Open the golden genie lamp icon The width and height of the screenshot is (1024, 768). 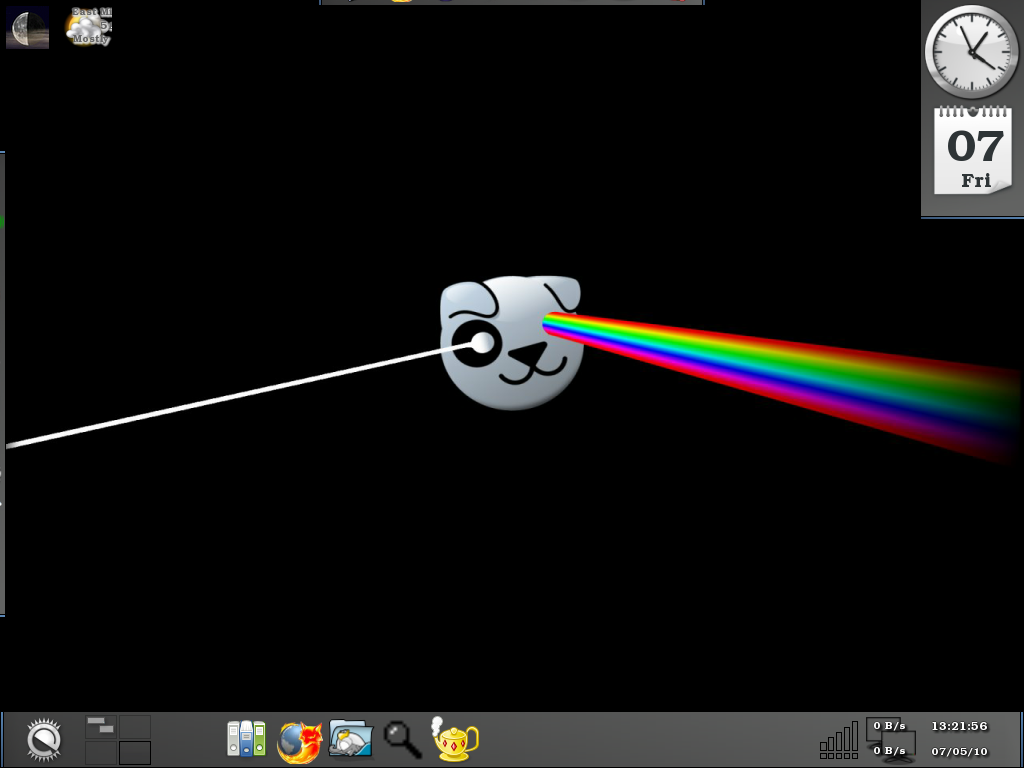(455, 739)
